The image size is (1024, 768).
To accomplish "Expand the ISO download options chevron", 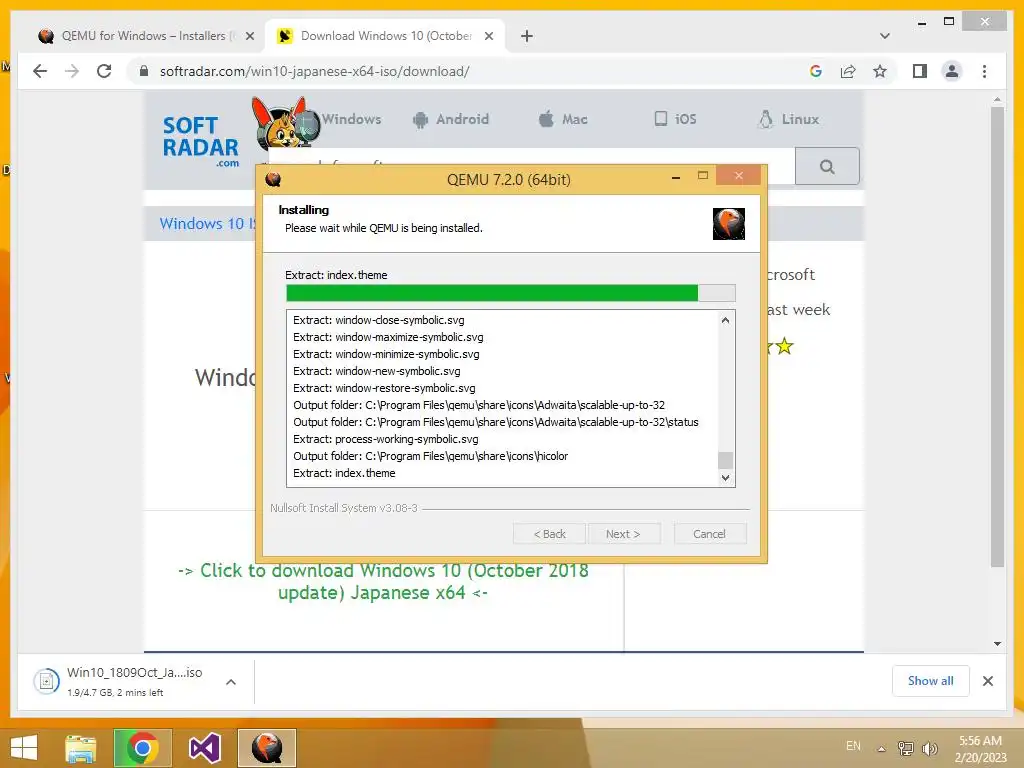I will click(231, 682).
